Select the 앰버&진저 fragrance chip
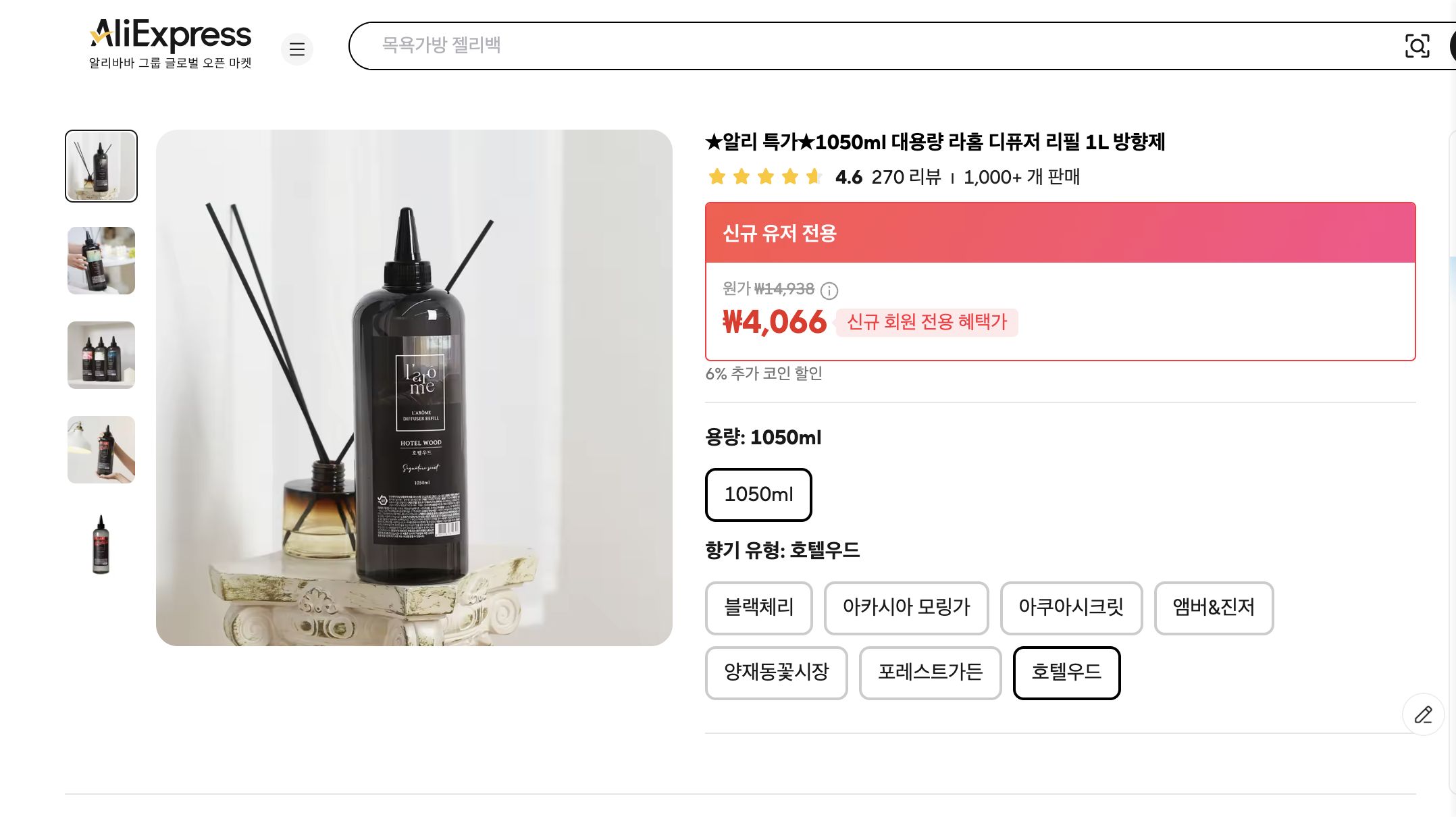 click(x=1214, y=608)
